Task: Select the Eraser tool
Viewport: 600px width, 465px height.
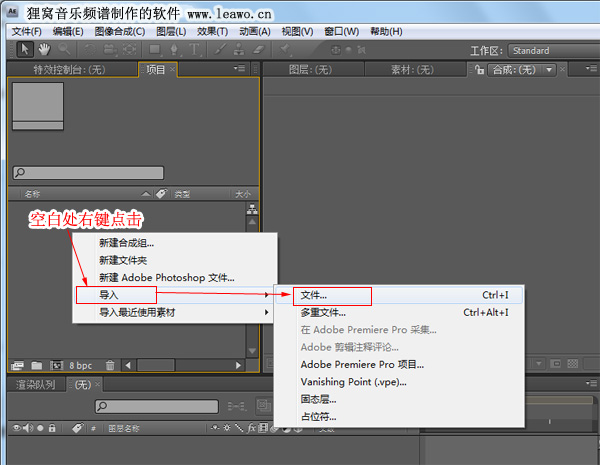Action: point(259,49)
